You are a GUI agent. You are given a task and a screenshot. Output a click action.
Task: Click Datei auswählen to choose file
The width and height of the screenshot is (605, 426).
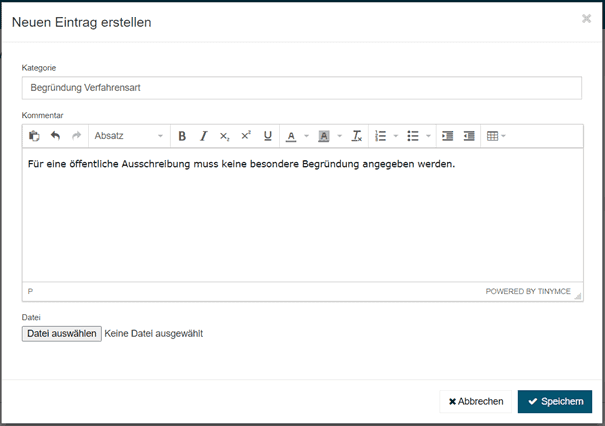tap(62, 334)
